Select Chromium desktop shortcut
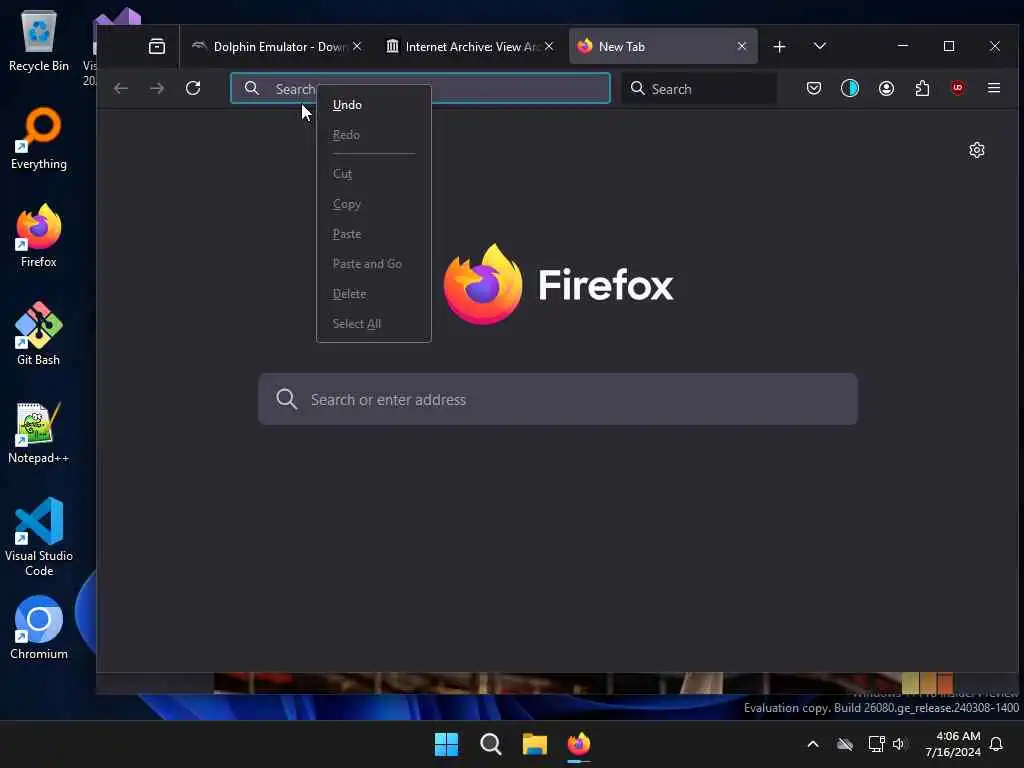1024x768 pixels. tap(39, 628)
